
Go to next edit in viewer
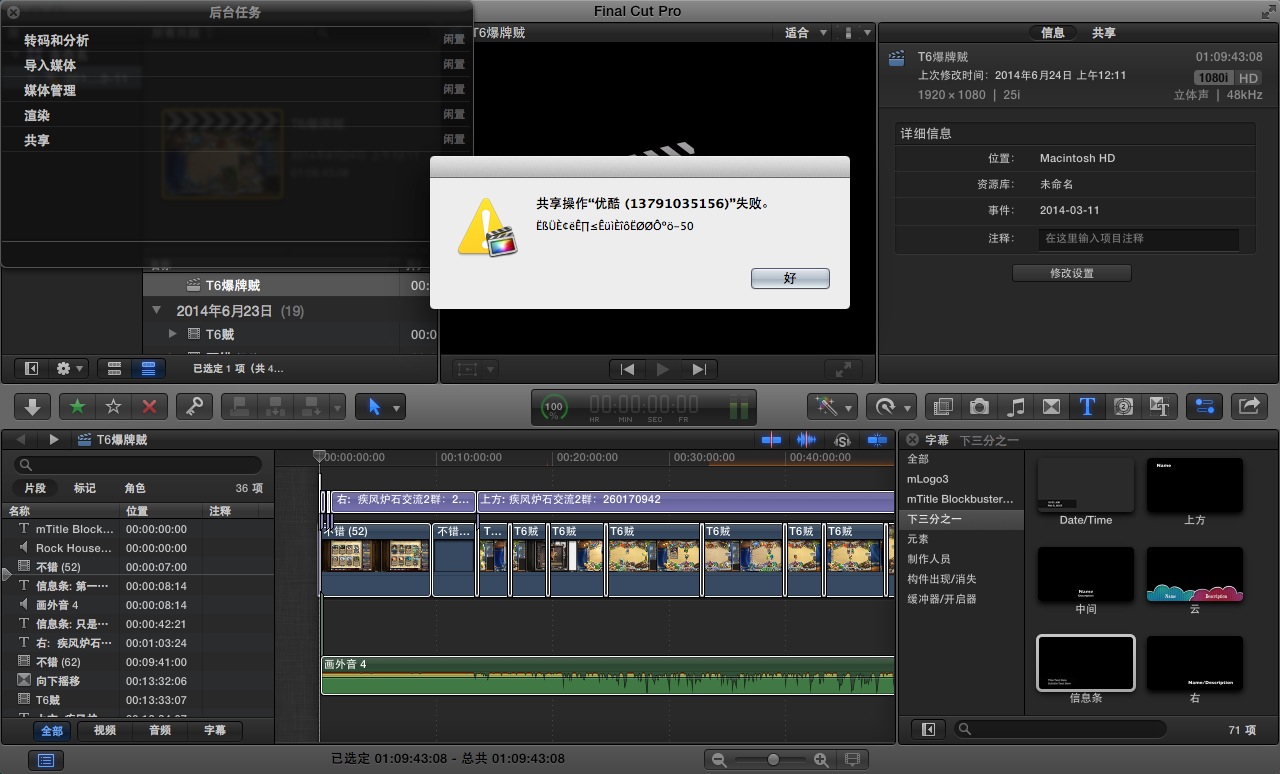(x=699, y=369)
